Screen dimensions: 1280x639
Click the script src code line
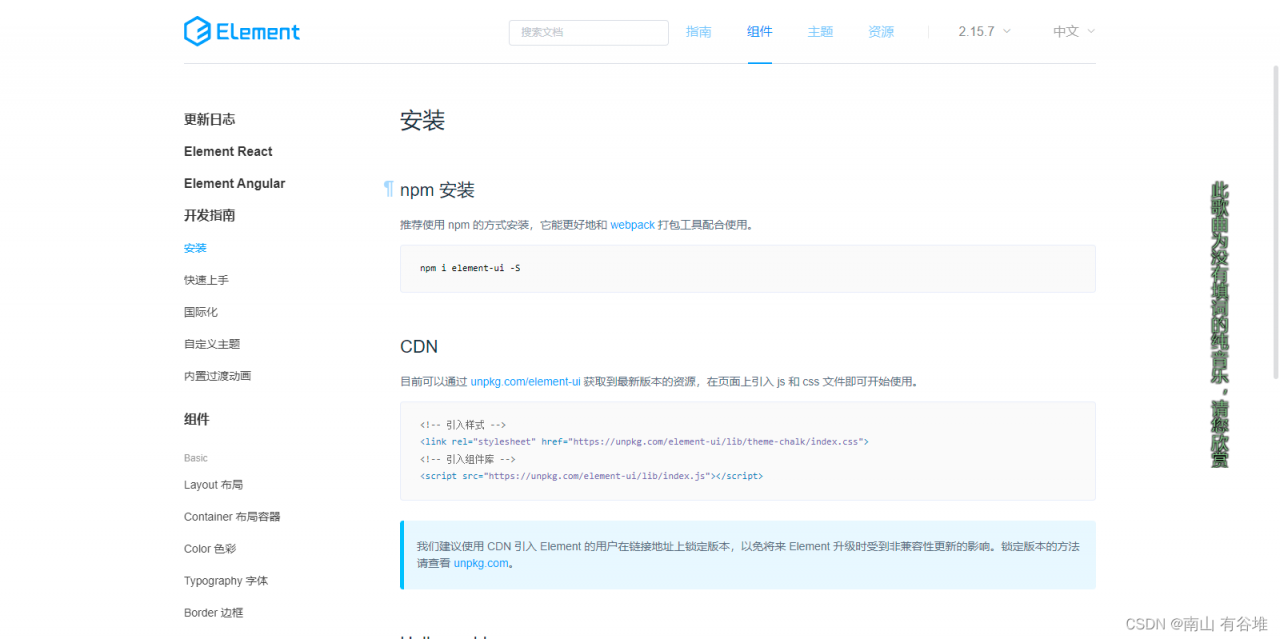click(x=591, y=476)
